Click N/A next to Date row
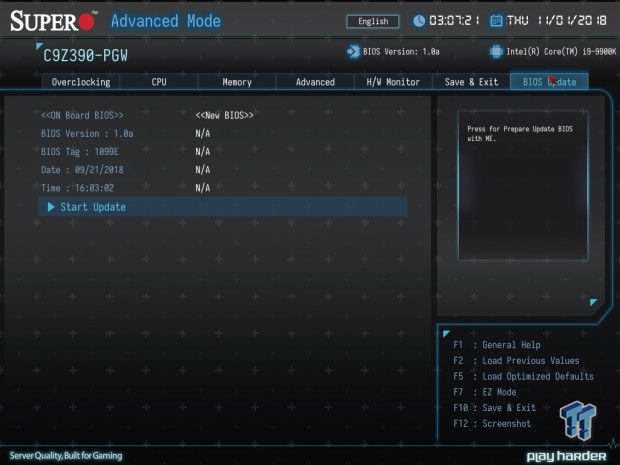This screenshot has width=620, height=465. tap(202, 170)
